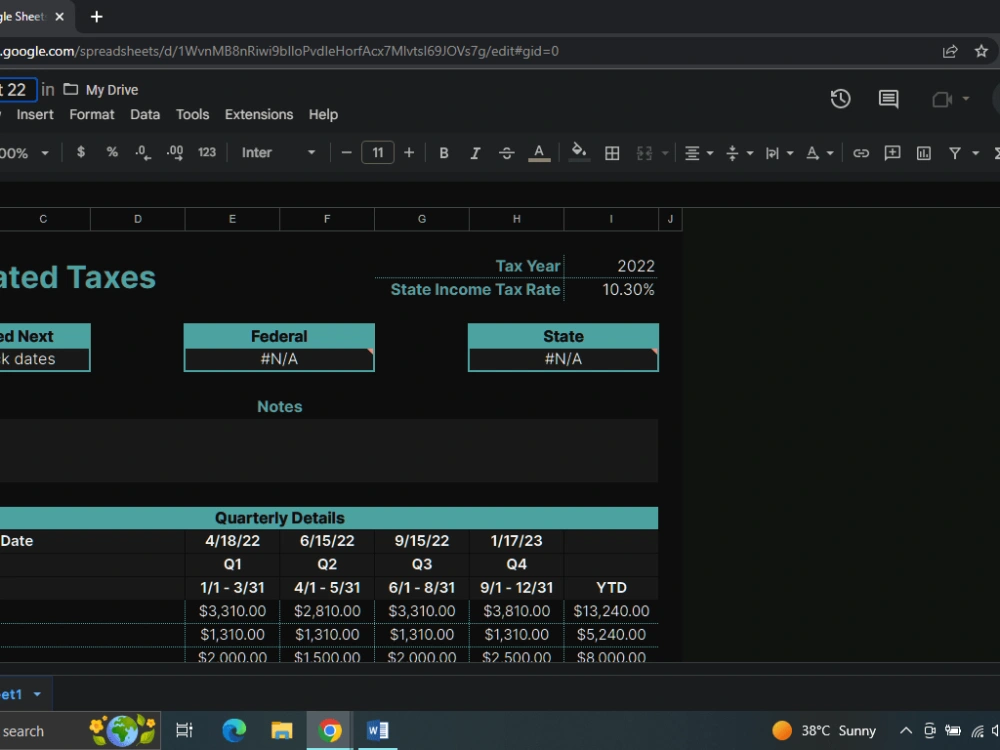Toggle strikethrough formatting
The height and width of the screenshot is (750, 1000).
(x=507, y=153)
